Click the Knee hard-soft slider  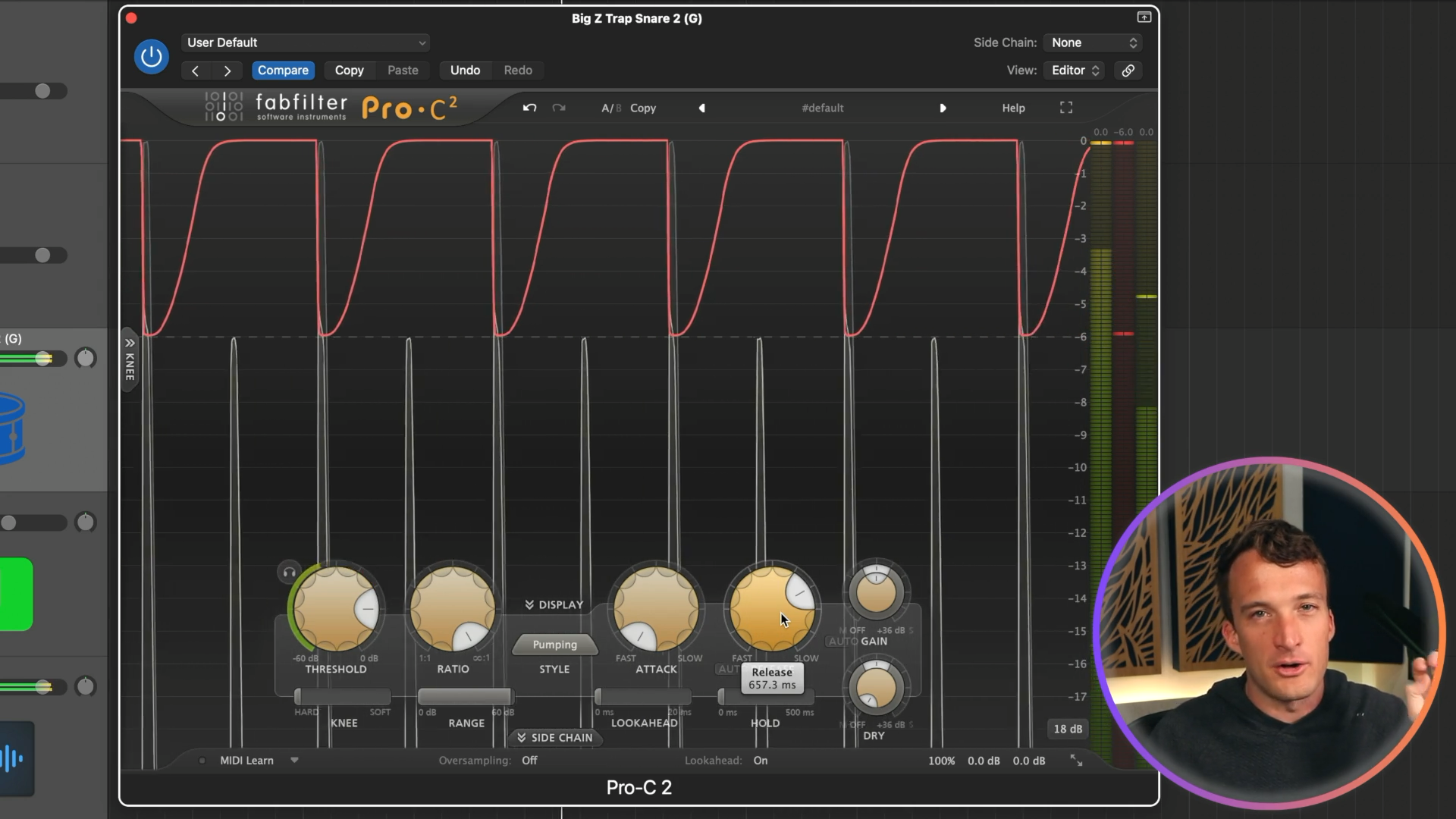[x=343, y=696]
